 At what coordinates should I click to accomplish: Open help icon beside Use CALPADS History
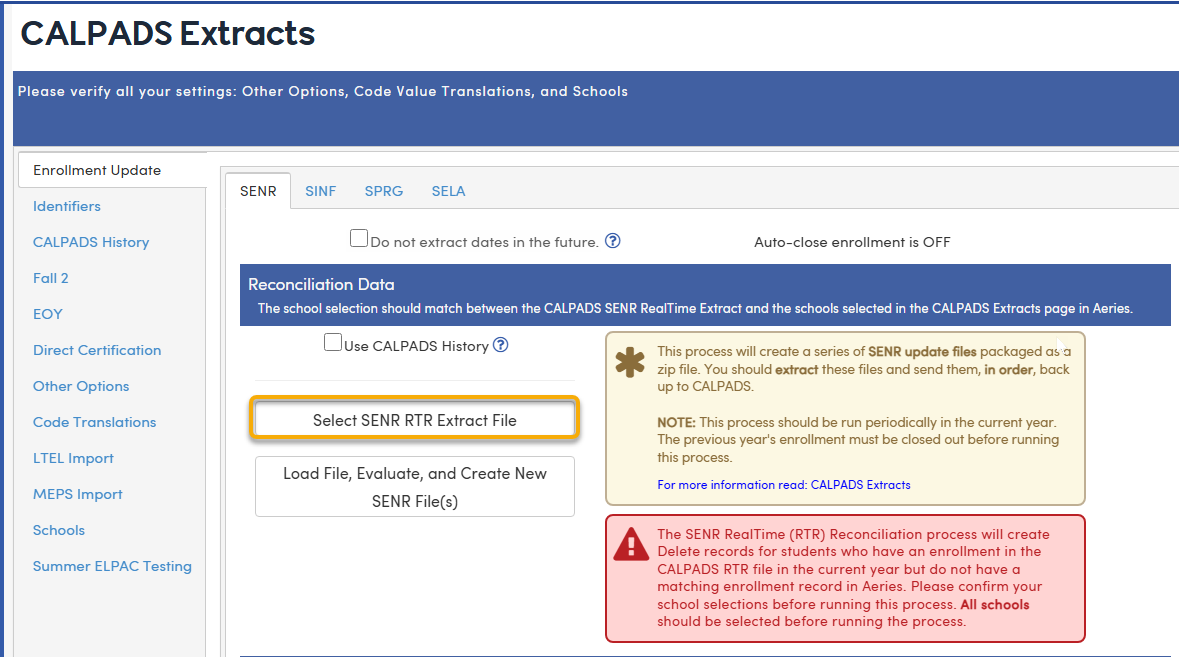(x=501, y=345)
